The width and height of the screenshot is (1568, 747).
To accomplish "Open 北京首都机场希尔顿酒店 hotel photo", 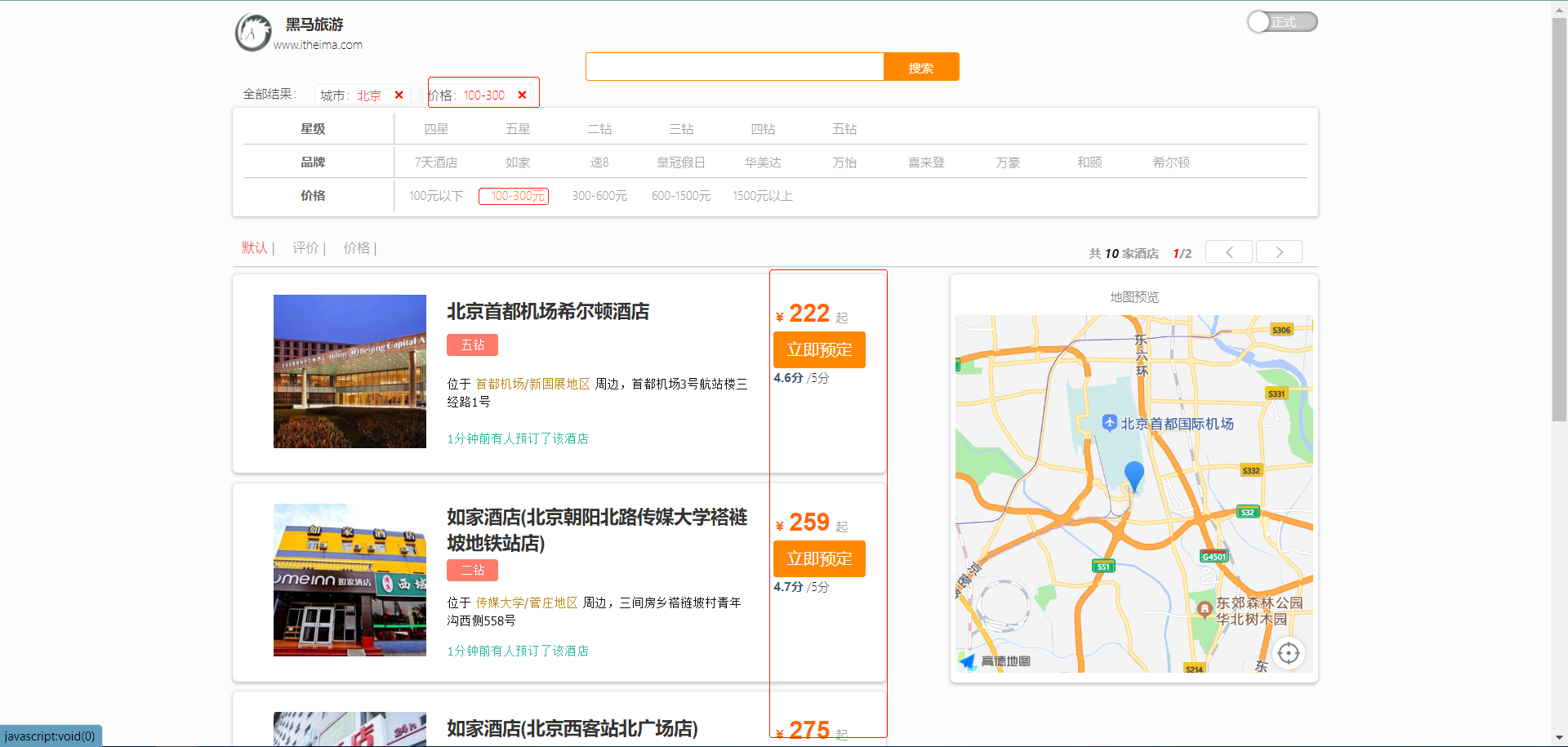I will coord(350,371).
